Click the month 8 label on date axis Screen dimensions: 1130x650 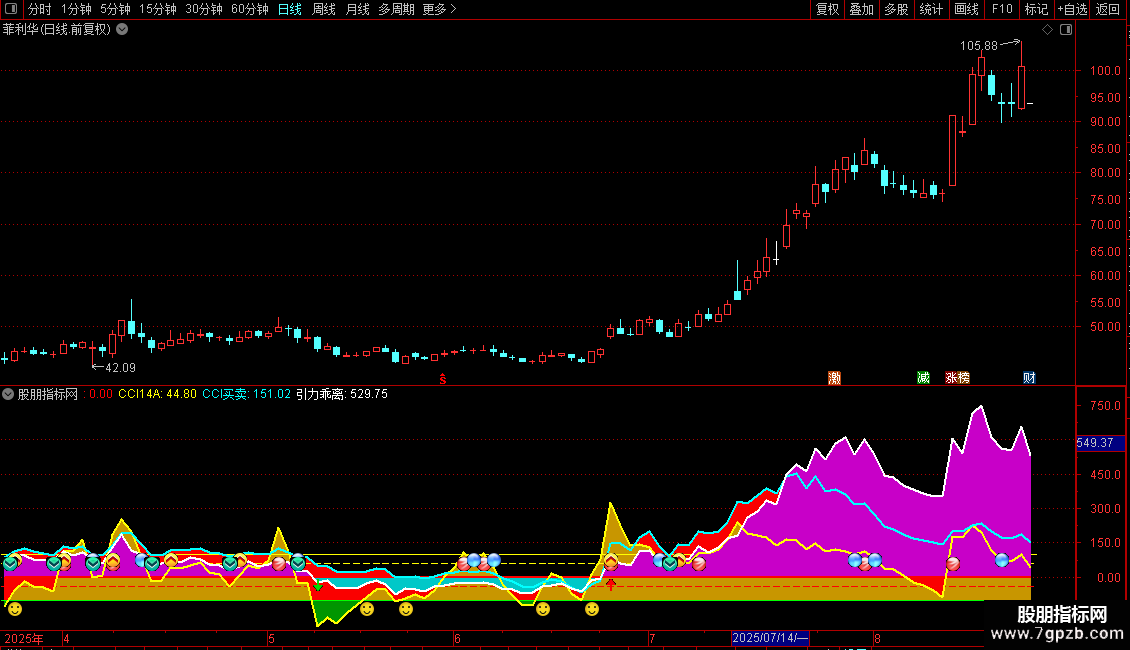coord(877,638)
